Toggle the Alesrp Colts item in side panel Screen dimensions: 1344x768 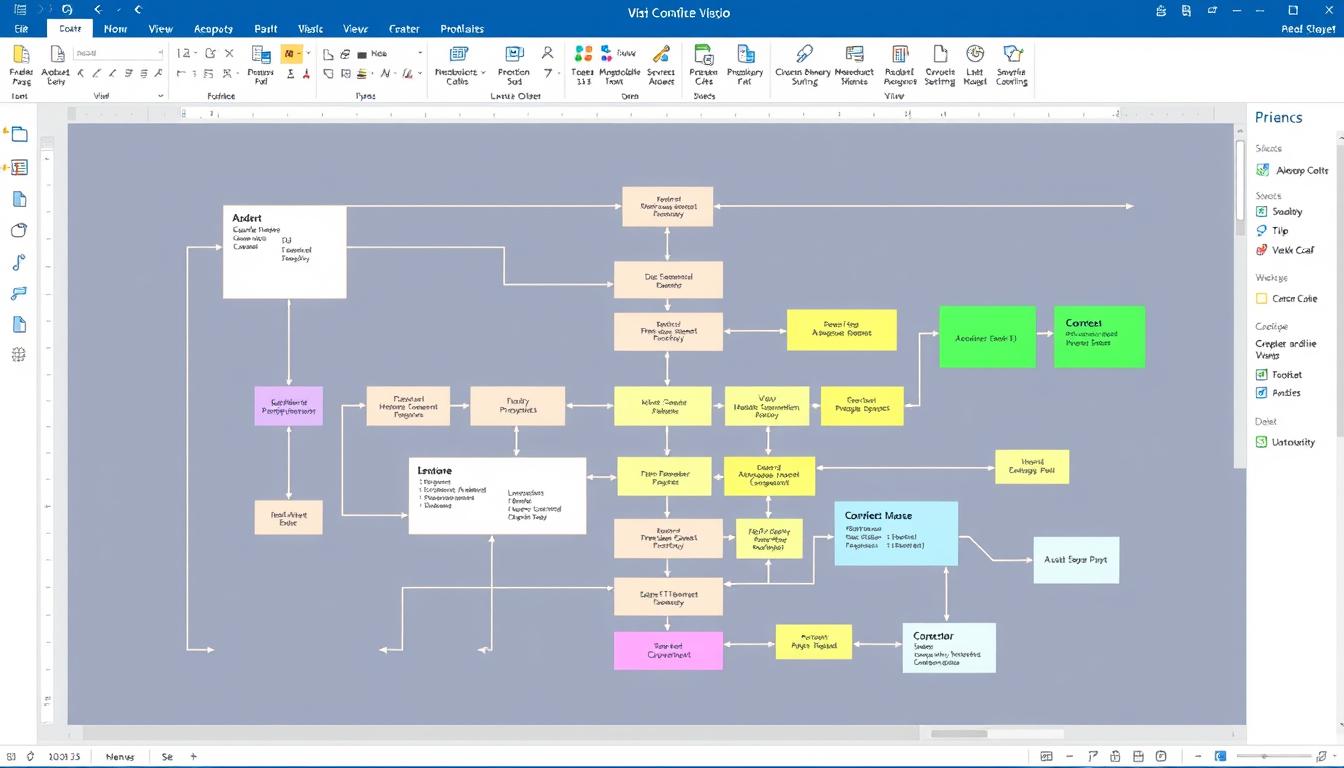tap(1292, 171)
